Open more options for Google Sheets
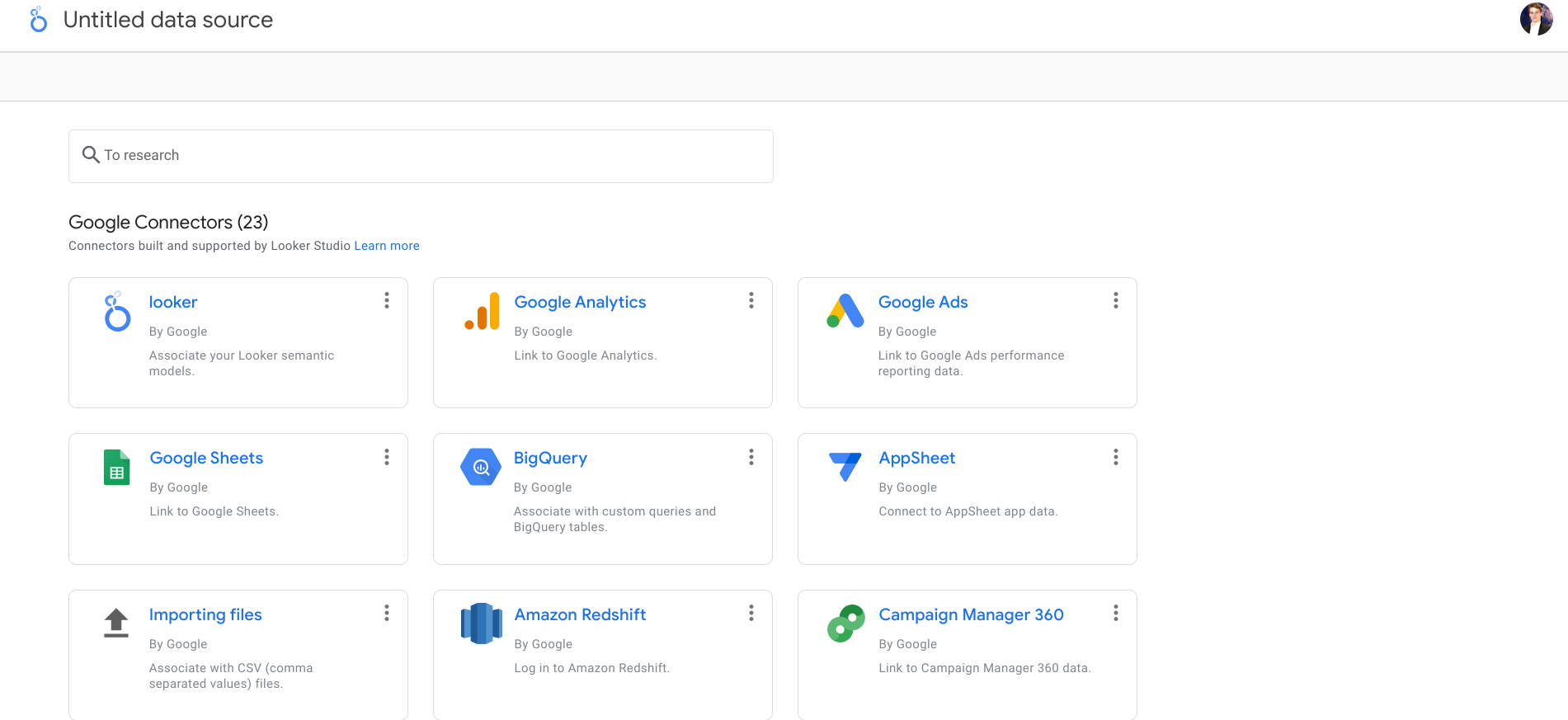The width and height of the screenshot is (1568, 720). pos(386,457)
